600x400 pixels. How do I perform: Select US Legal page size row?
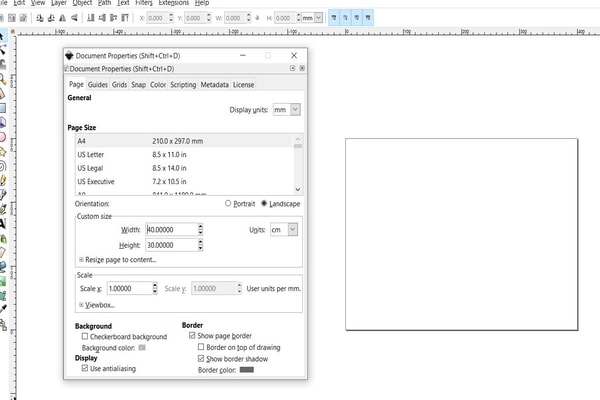pos(184,168)
